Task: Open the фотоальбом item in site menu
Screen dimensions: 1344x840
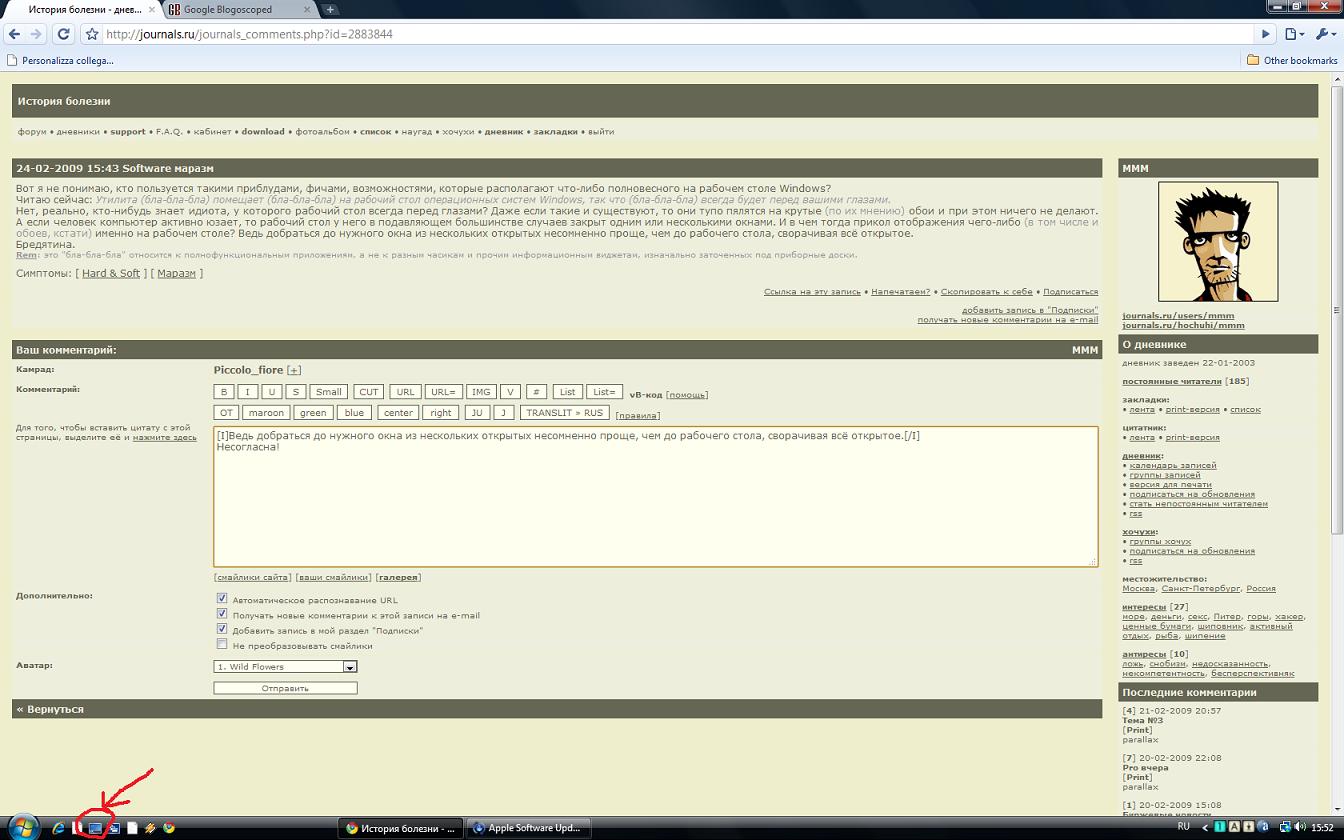Action: 323,132
